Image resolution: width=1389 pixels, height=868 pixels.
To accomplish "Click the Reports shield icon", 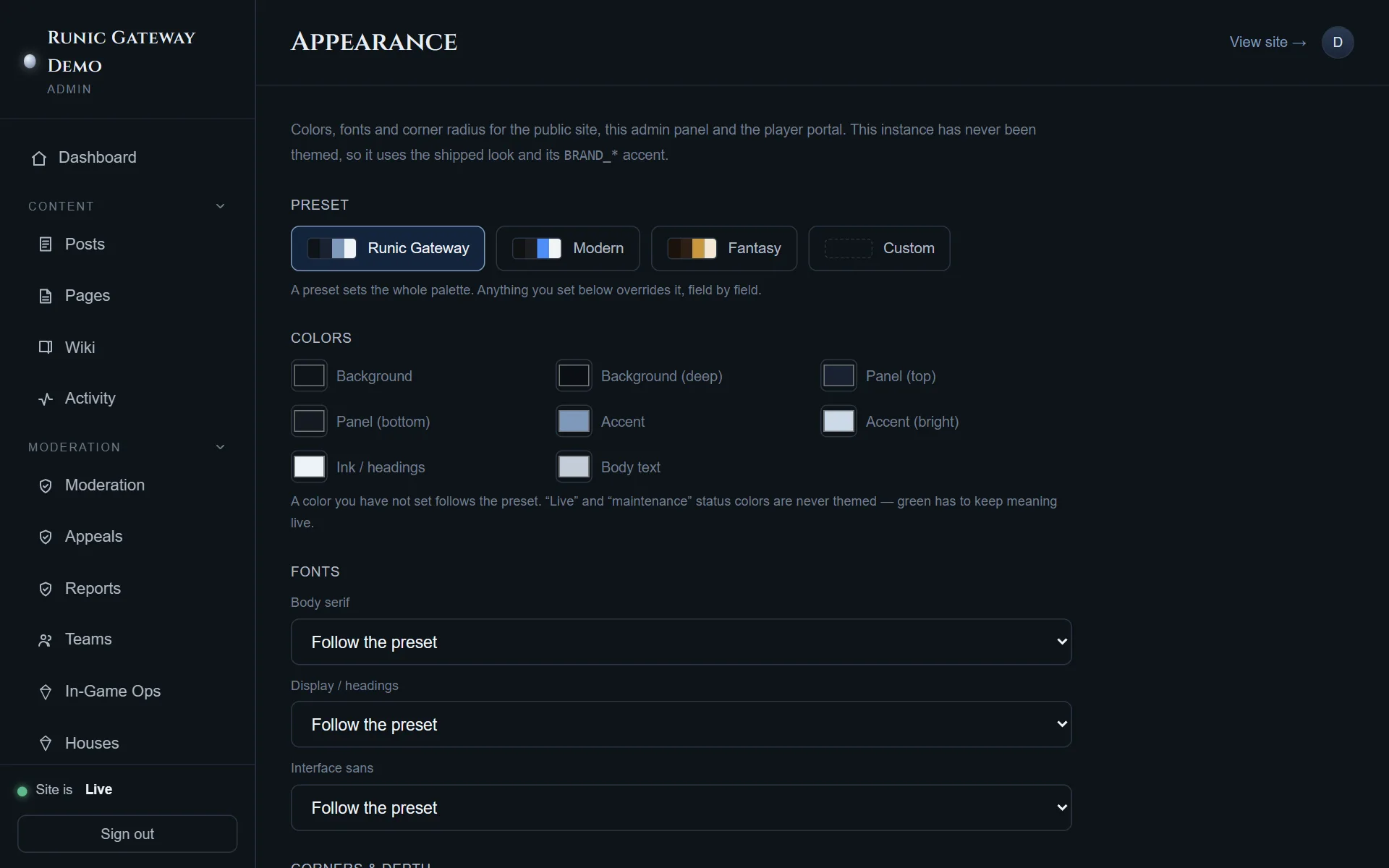I will [46, 589].
